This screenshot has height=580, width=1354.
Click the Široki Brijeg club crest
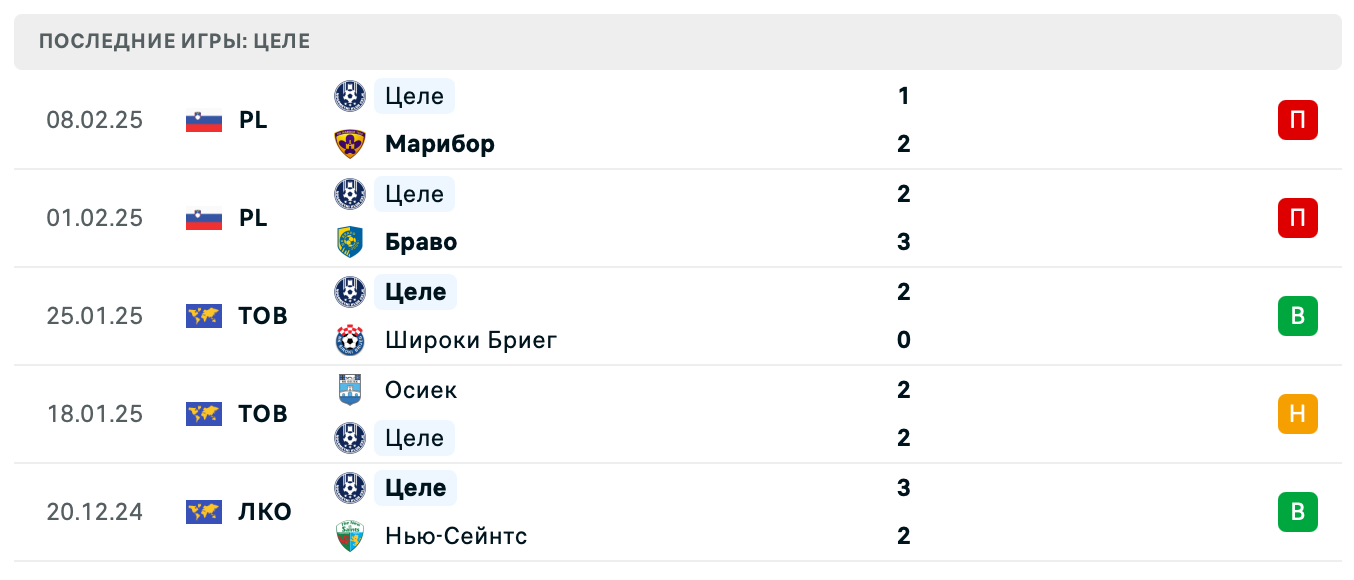coord(350,340)
